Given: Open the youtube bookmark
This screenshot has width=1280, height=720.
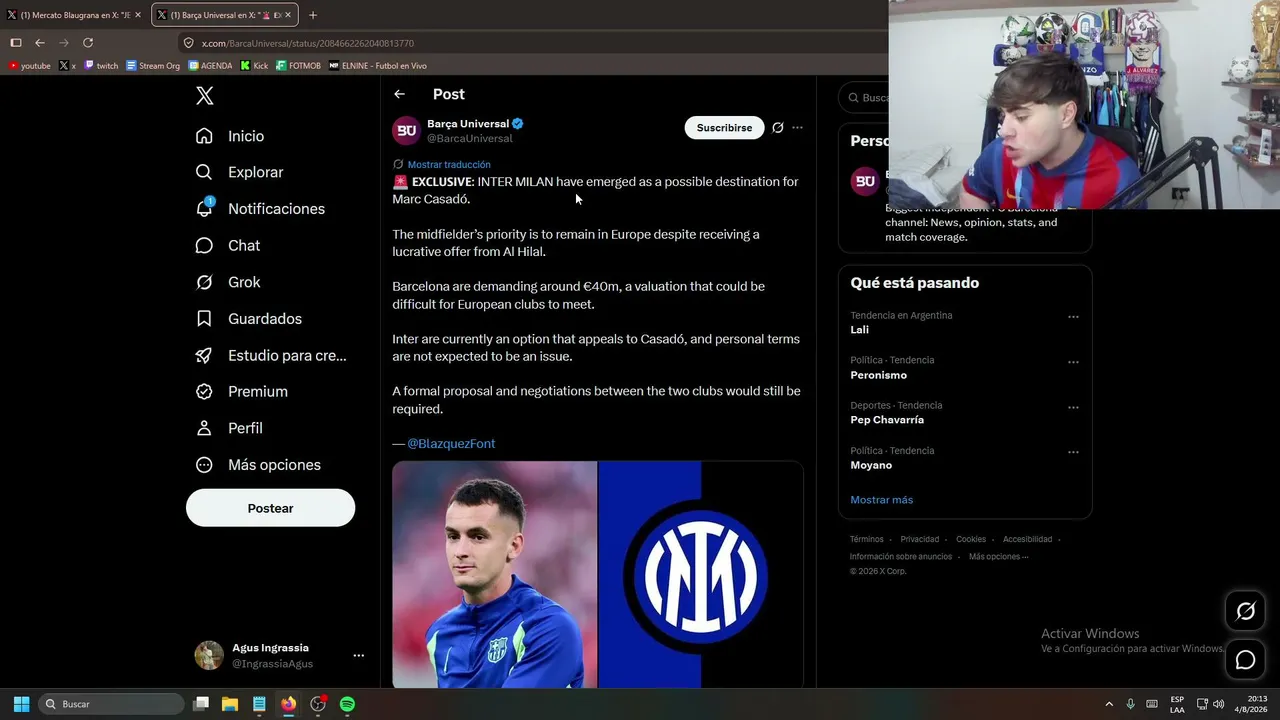Looking at the screenshot, I should tap(29, 66).
